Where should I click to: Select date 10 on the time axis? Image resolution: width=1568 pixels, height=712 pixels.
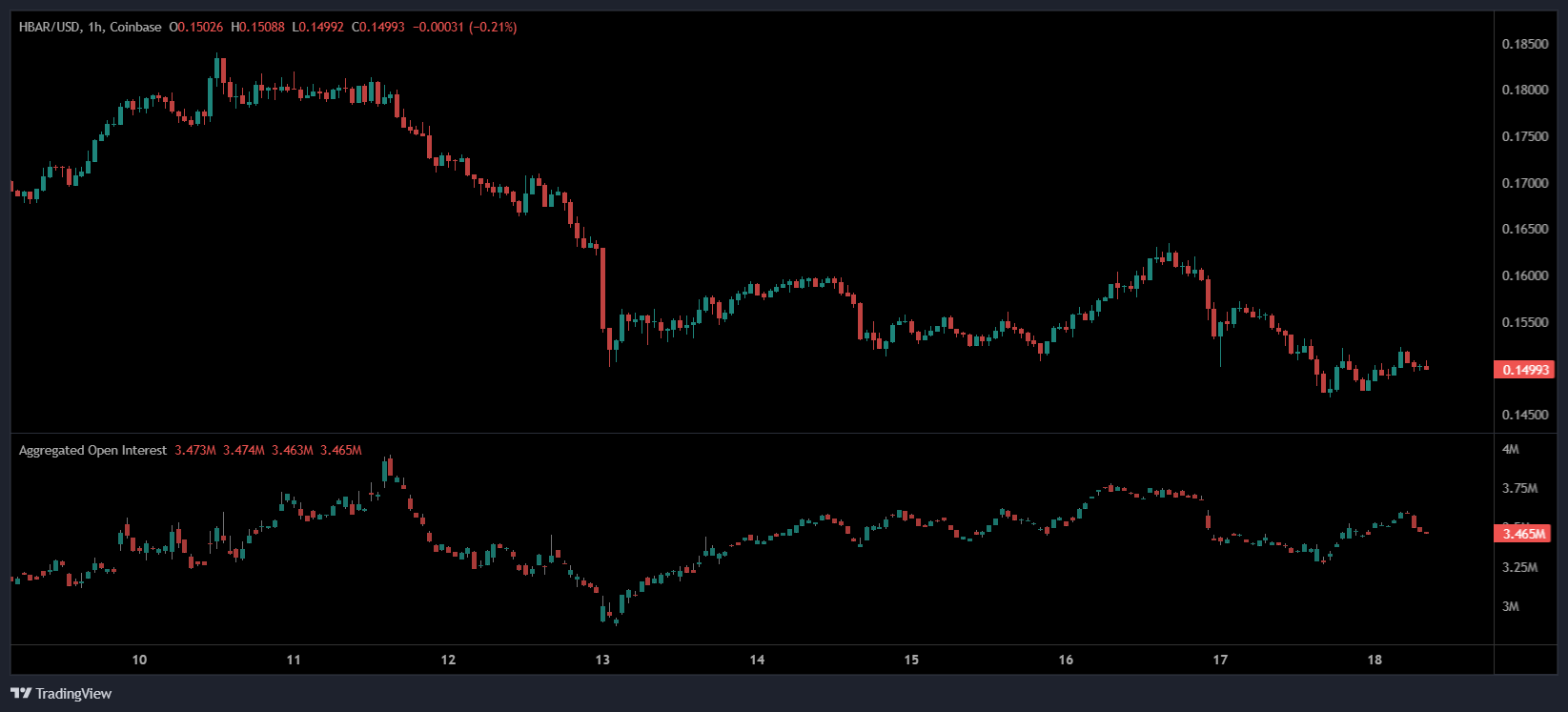tap(139, 660)
